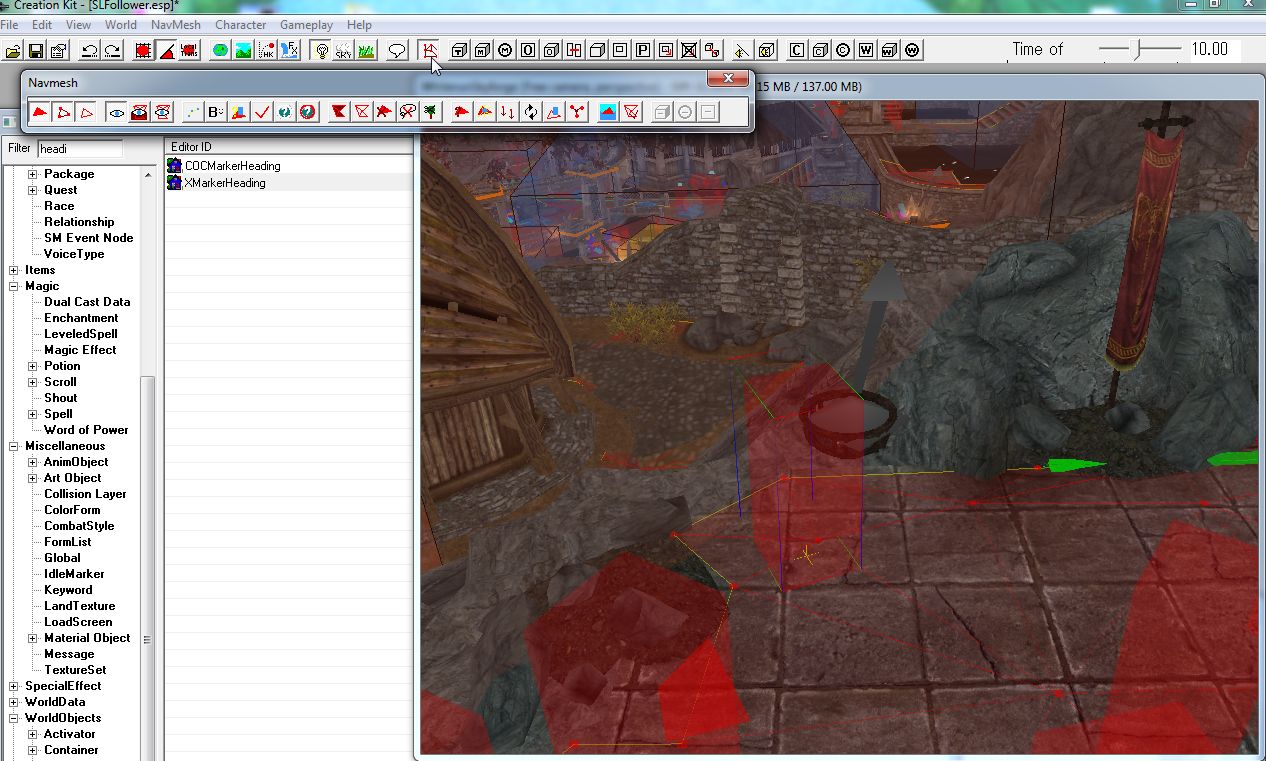Click the Save plugin floppy disk icon
The height and width of the screenshot is (761, 1266).
pyautogui.click(x=36, y=50)
